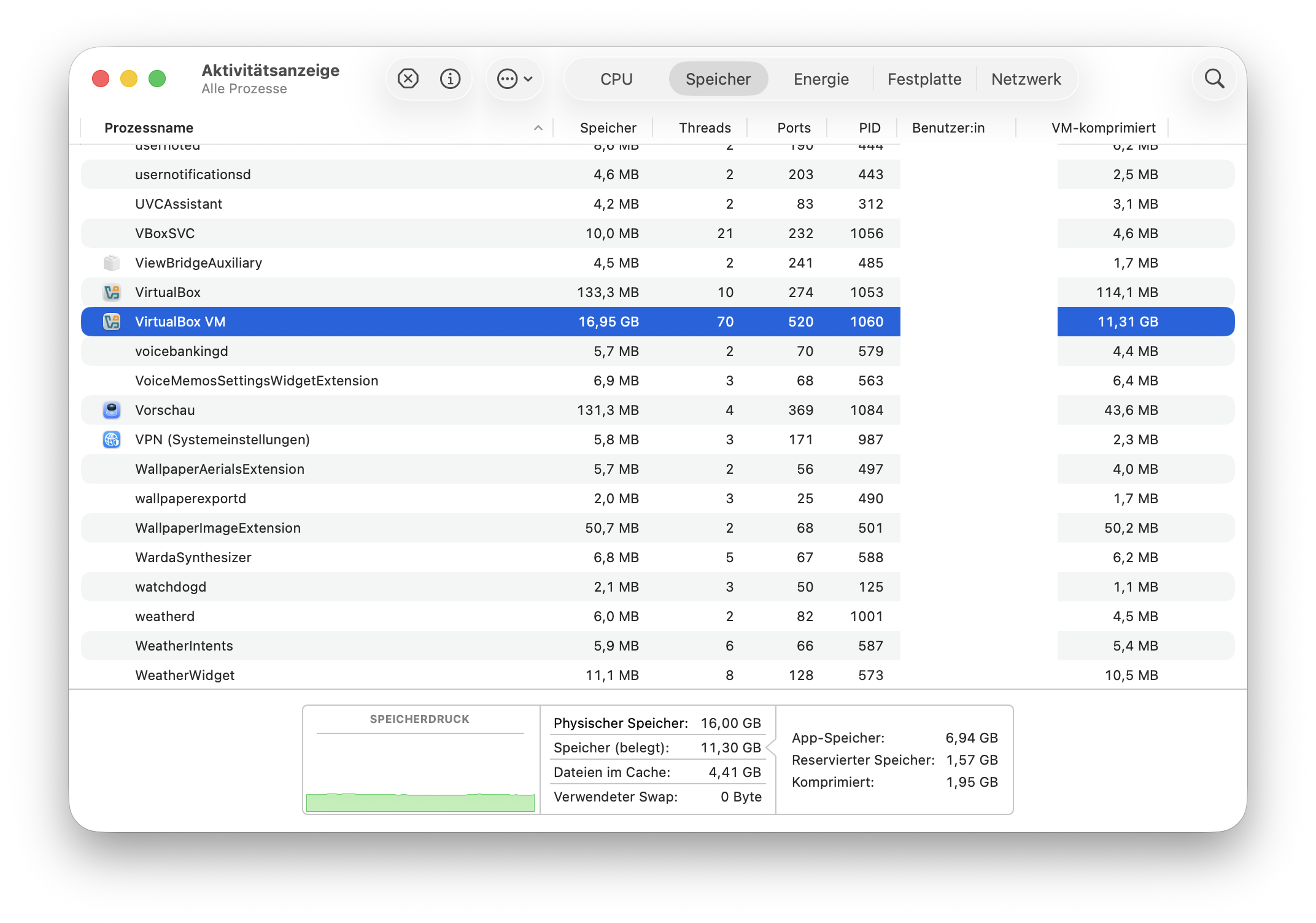Click the 16,95 GB memory value
This screenshot has height=923, width=1316.
[x=608, y=322]
